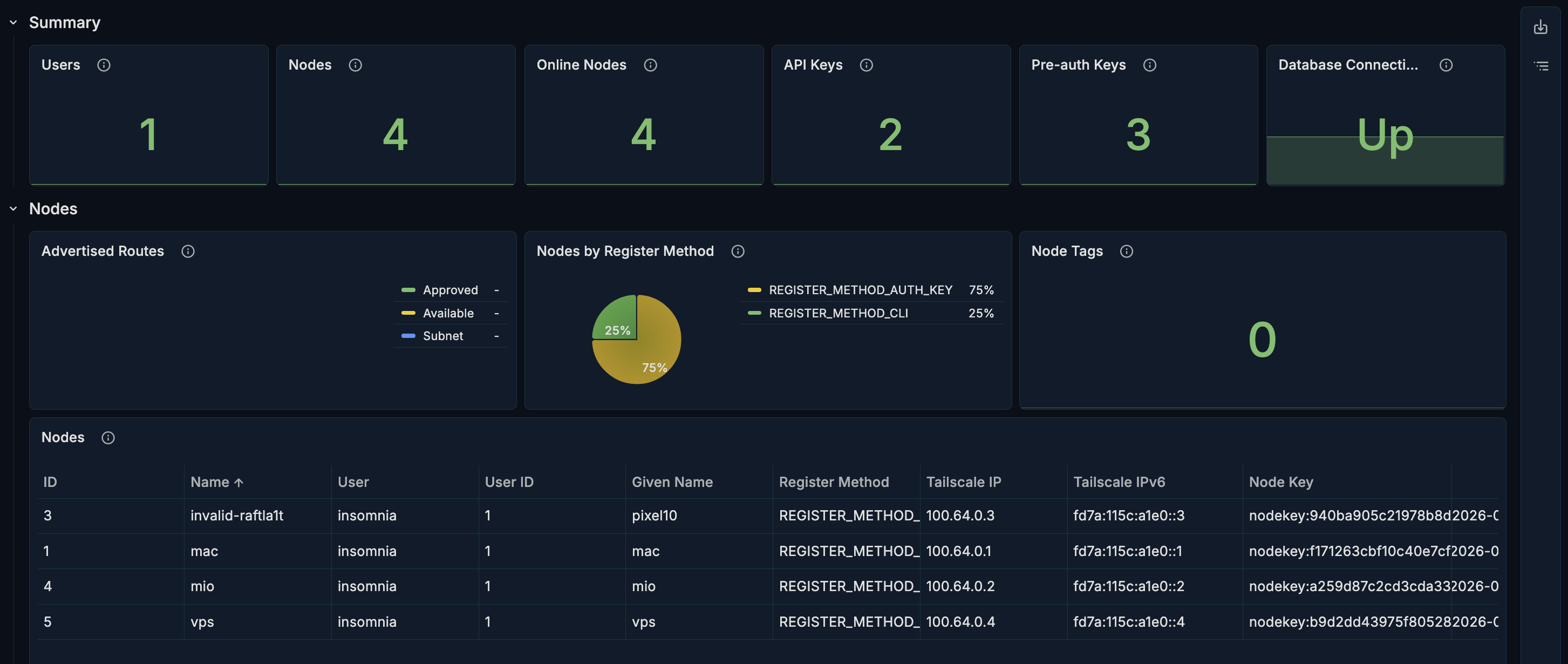Toggle Available series in legend

pyautogui.click(x=448, y=313)
